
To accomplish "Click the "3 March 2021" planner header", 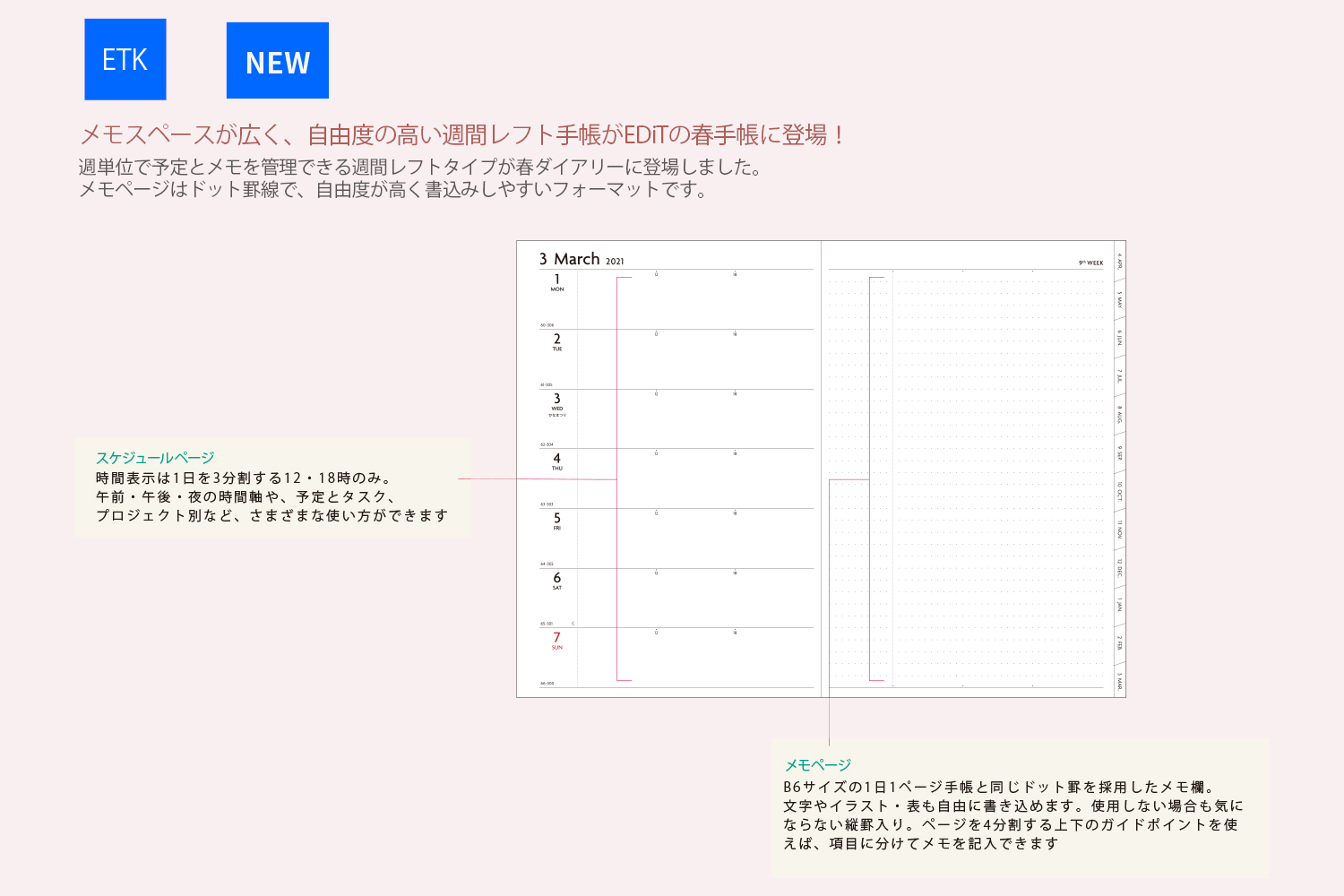I will point(582,259).
